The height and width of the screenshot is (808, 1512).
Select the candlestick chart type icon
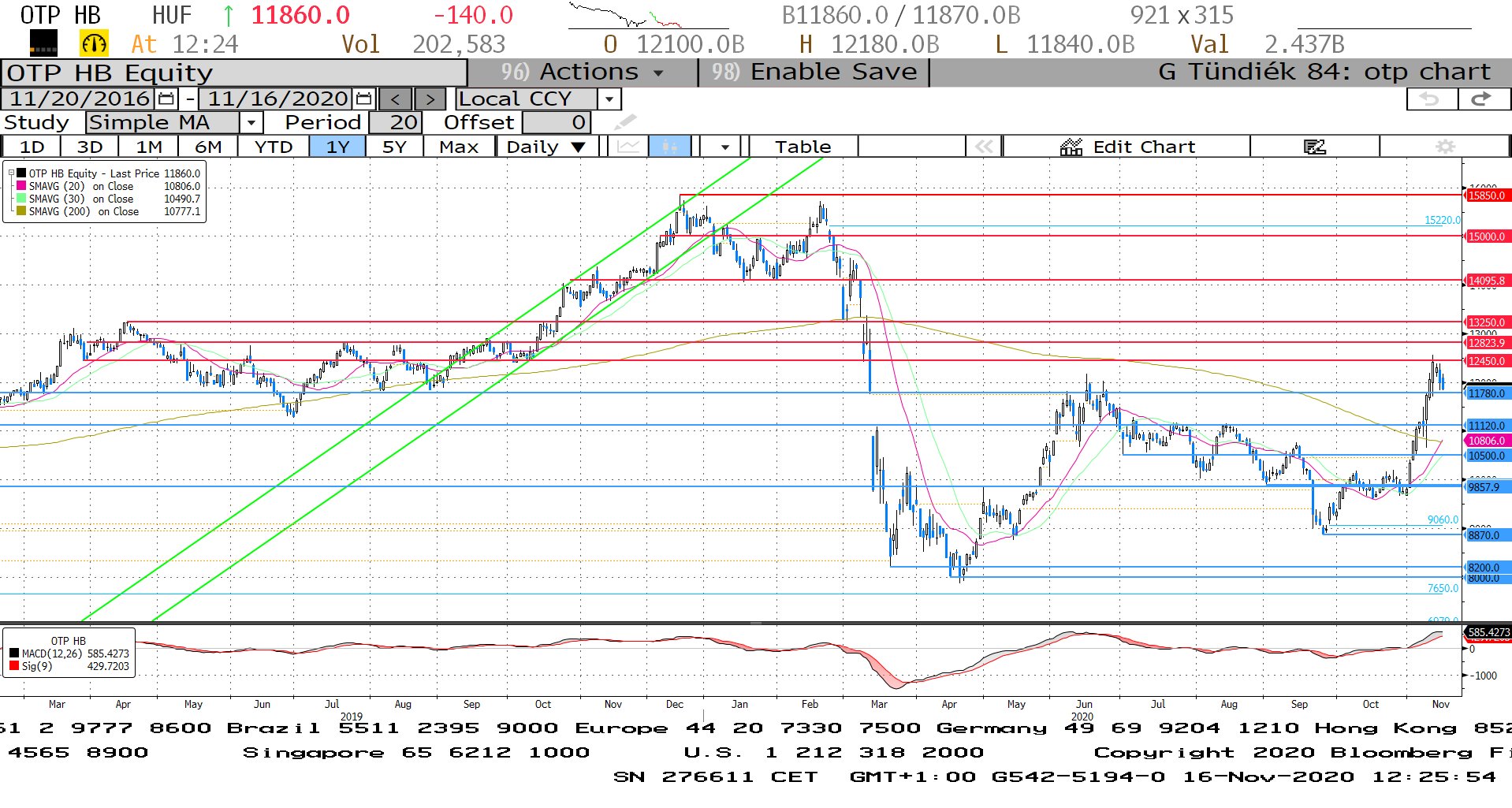click(670, 147)
